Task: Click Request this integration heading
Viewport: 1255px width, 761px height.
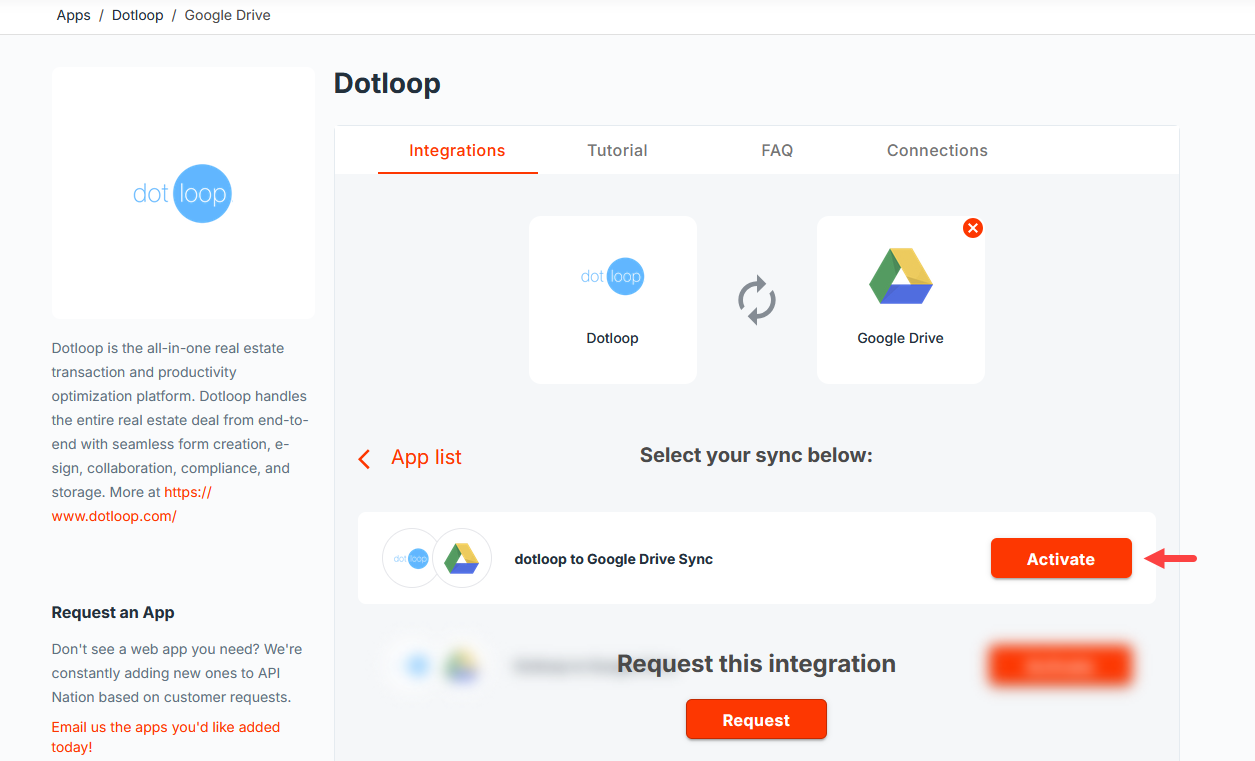Action: tap(756, 664)
